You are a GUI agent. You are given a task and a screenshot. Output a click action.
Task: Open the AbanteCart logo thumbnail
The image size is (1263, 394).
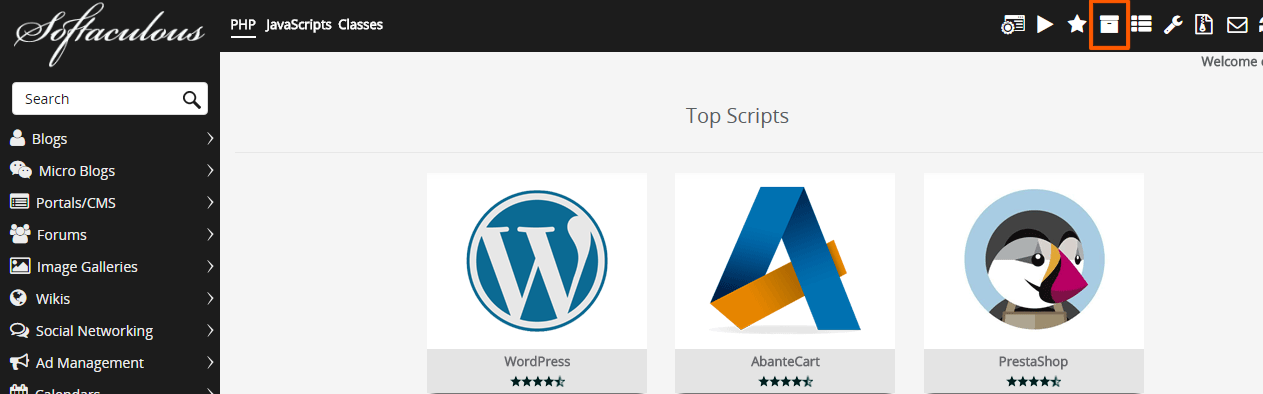pyautogui.click(x=785, y=261)
